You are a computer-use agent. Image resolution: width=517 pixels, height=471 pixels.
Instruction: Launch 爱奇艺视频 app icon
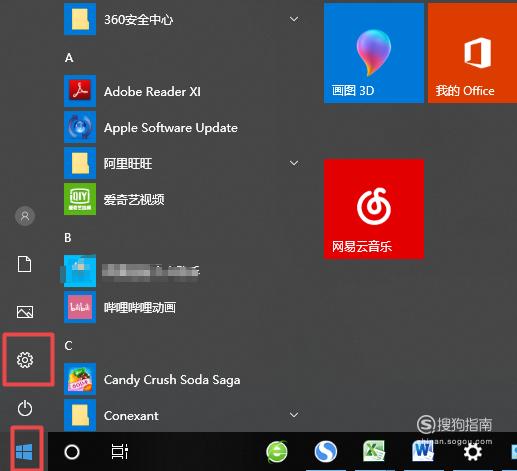[x=80, y=199]
